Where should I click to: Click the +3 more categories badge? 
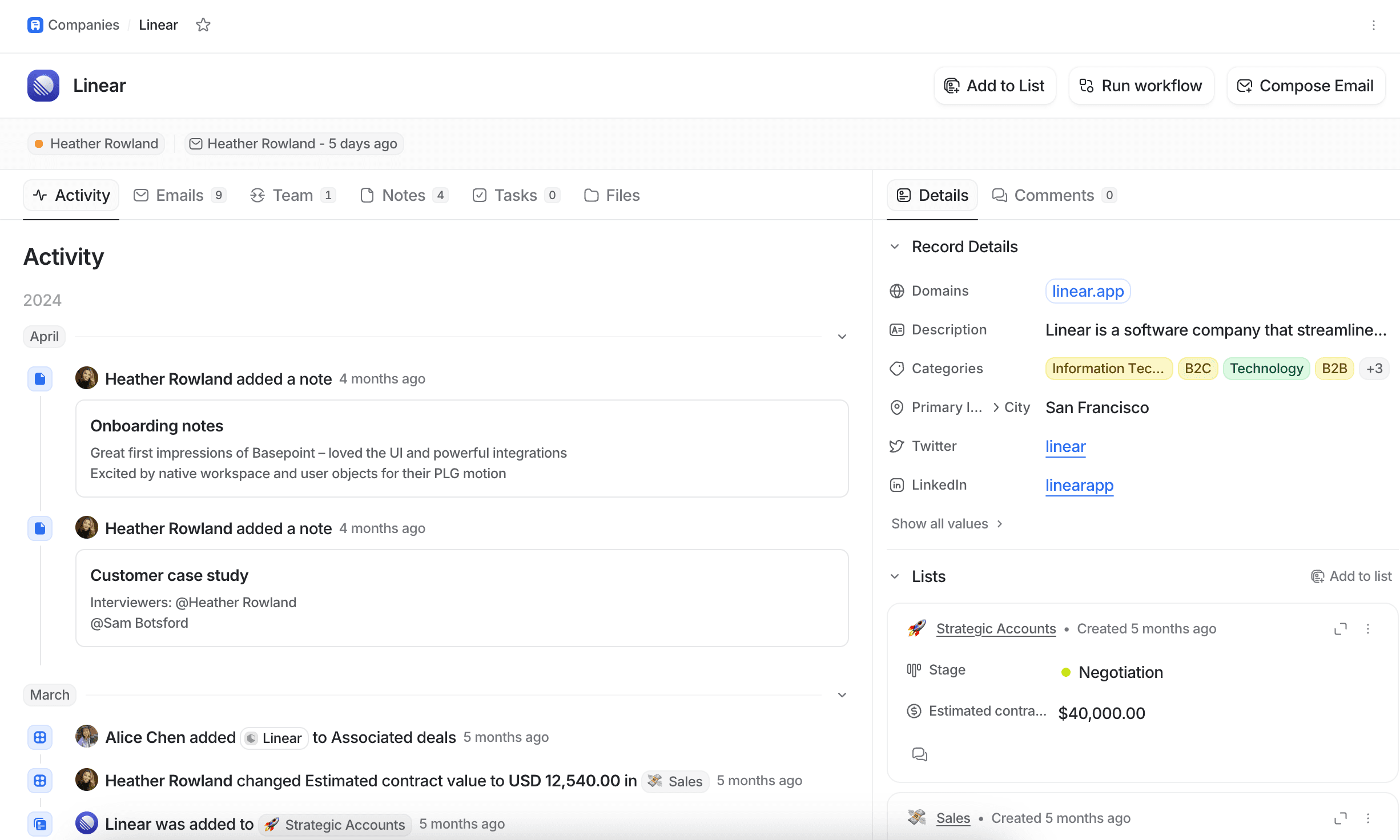click(1375, 369)
